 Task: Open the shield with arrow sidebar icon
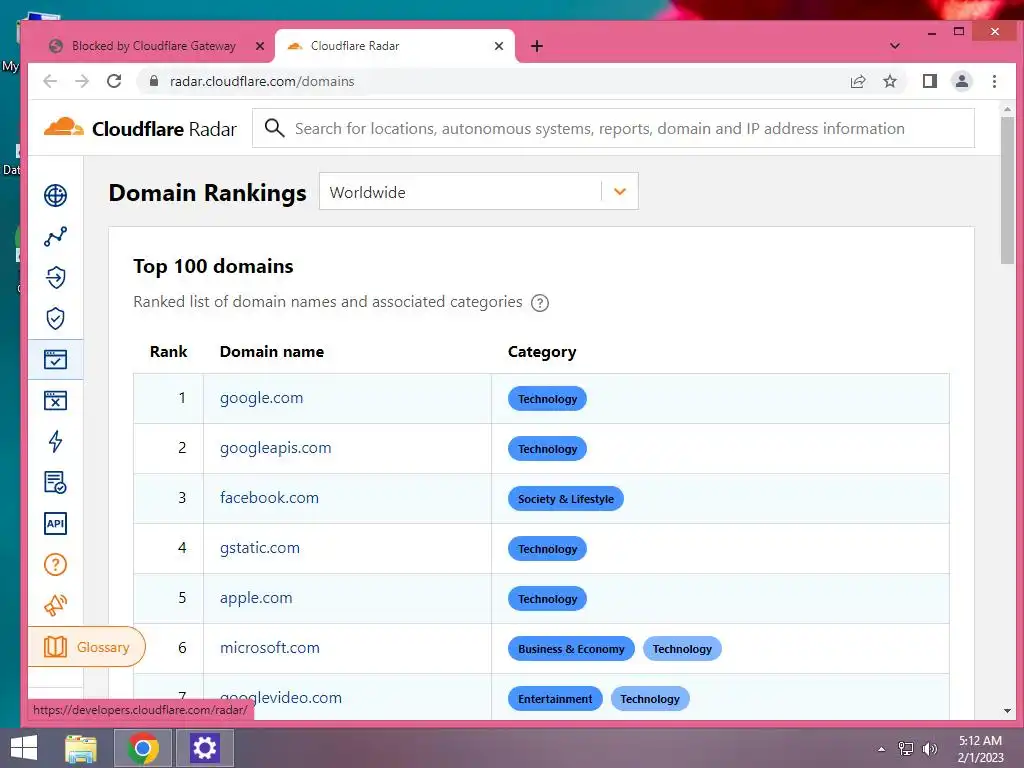56,278
